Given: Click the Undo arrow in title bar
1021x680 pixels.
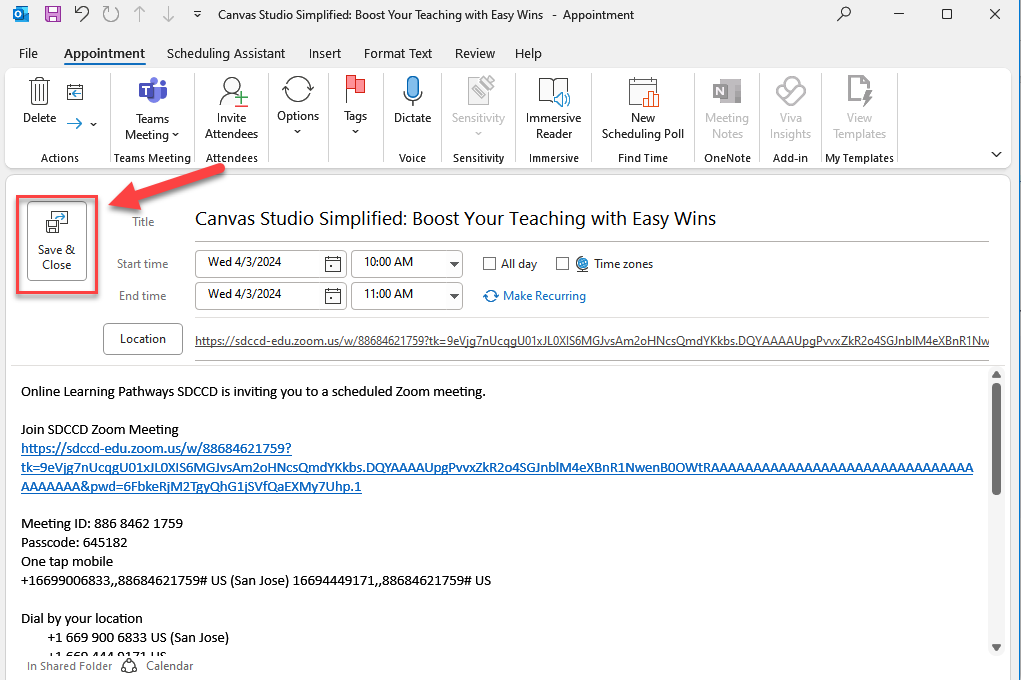Looking at the screenshot, I should pos(82,15).
